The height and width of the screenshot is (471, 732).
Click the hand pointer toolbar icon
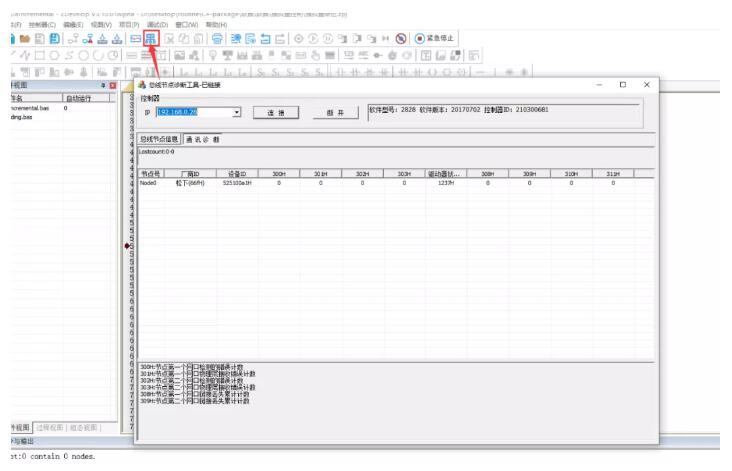316,56
